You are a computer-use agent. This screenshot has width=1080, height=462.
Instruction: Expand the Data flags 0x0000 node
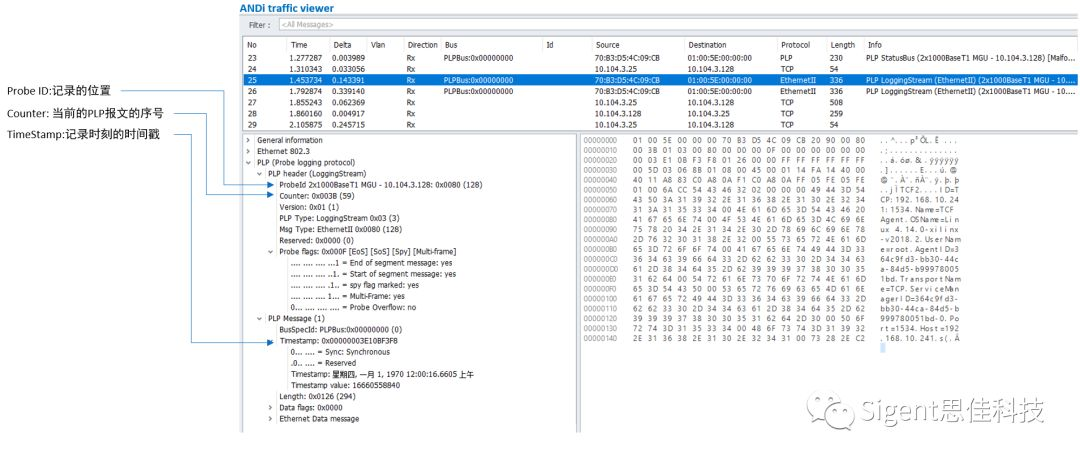(x=271, y=408)
